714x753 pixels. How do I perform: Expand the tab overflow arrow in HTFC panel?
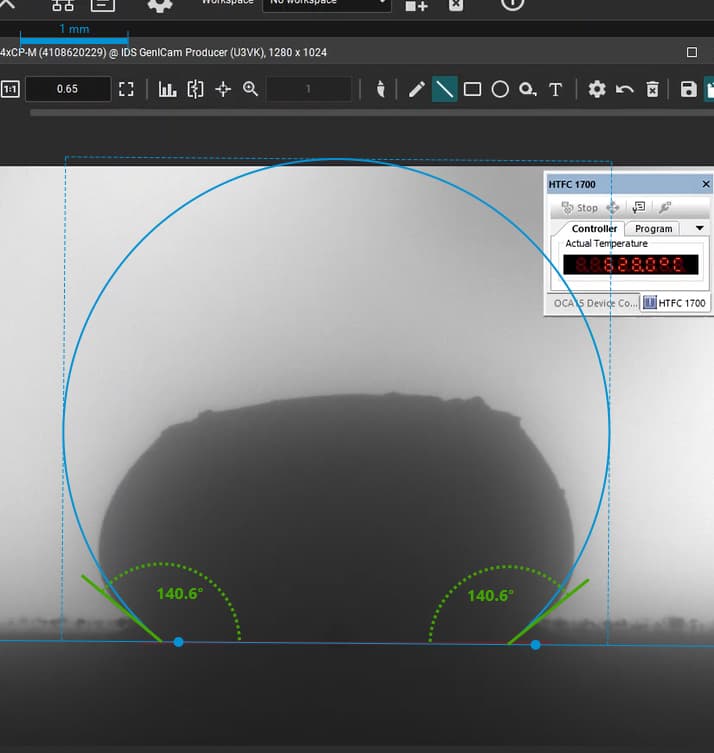(x=700, y=229)
